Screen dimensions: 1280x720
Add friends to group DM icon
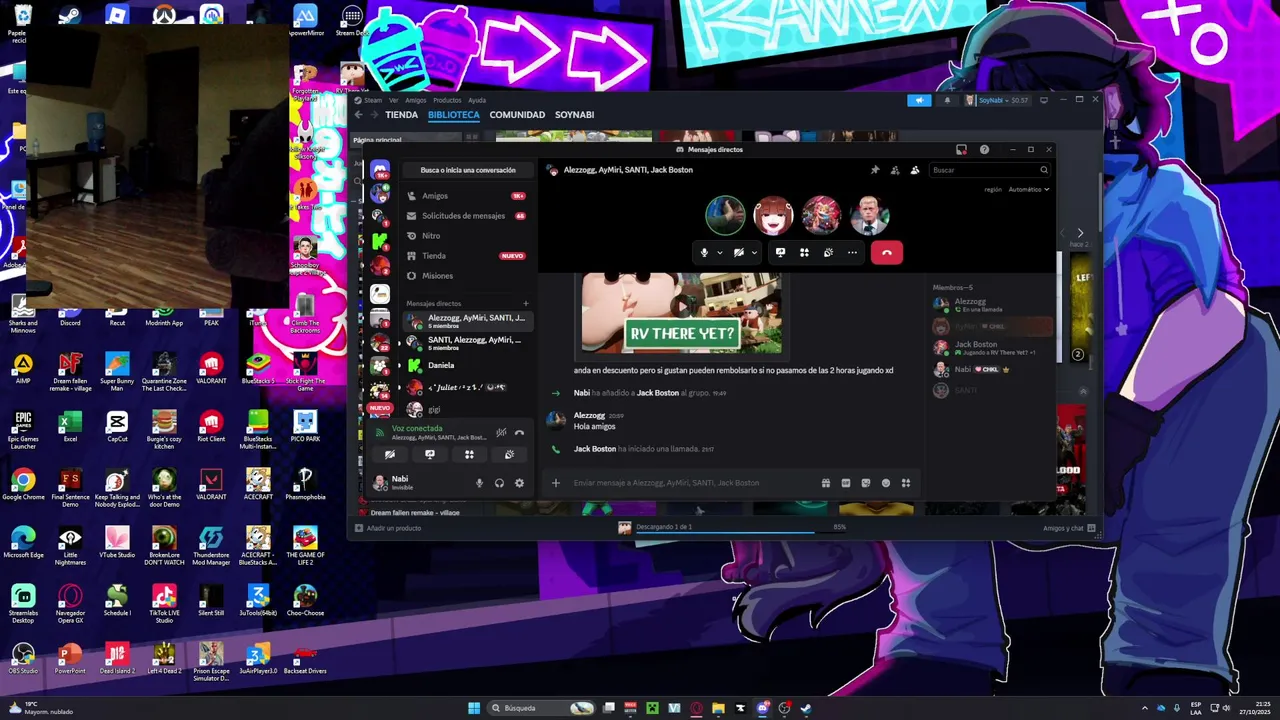(895, 170)
